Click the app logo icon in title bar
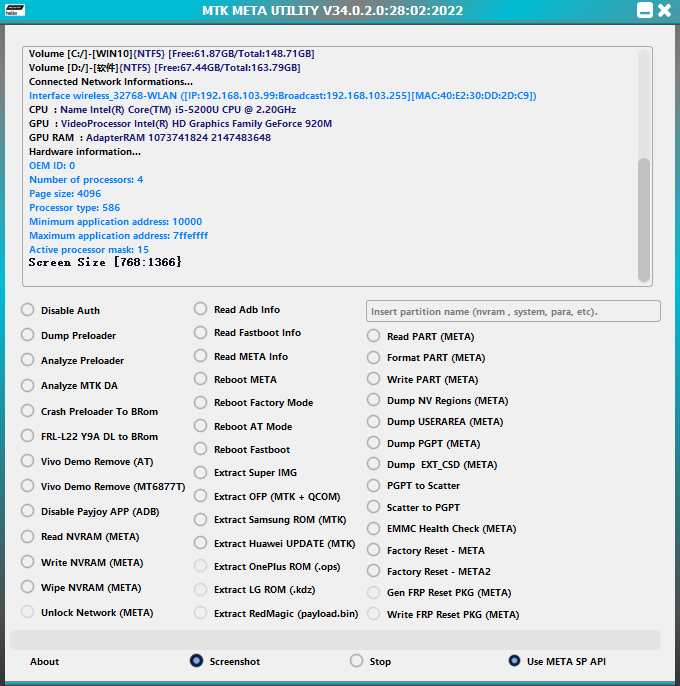The height and width of the screenshot is (686, 680). click(15, 10)
